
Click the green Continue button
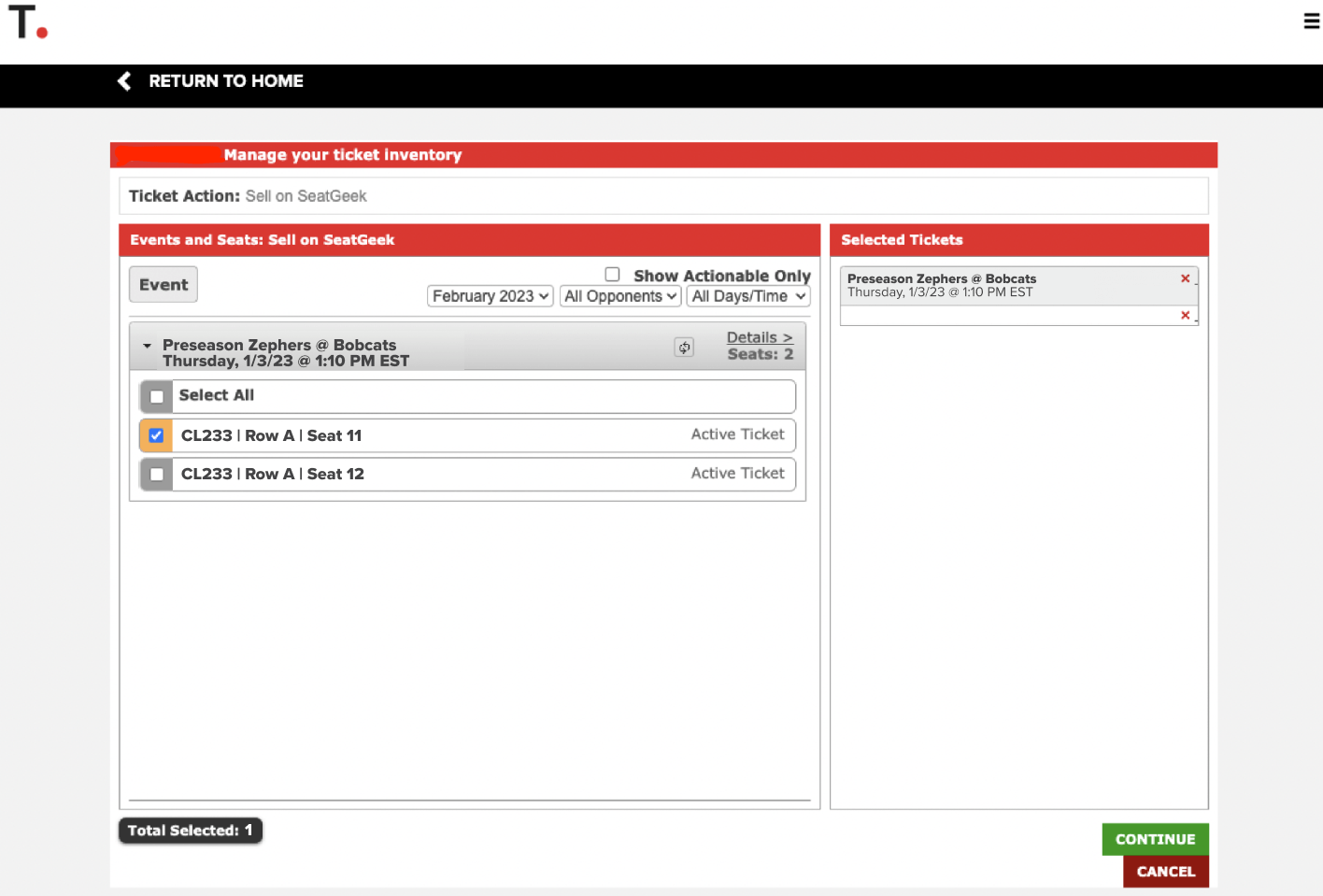click(1155, 839)
